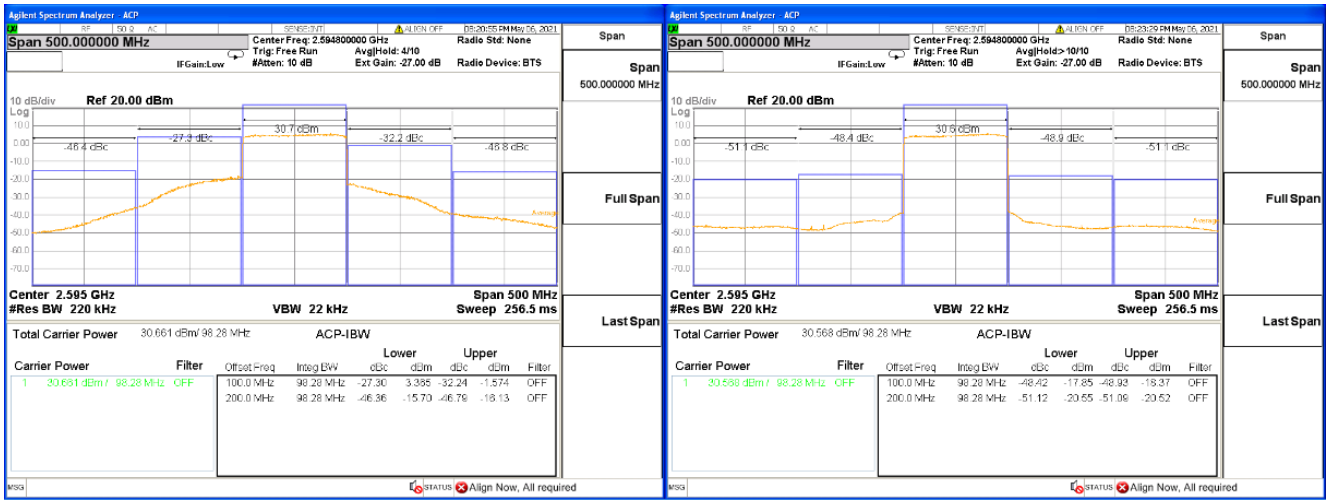
Task: Select the Span 500.000000 MHz softkey in left analyzer
Action: coord(615,75)
